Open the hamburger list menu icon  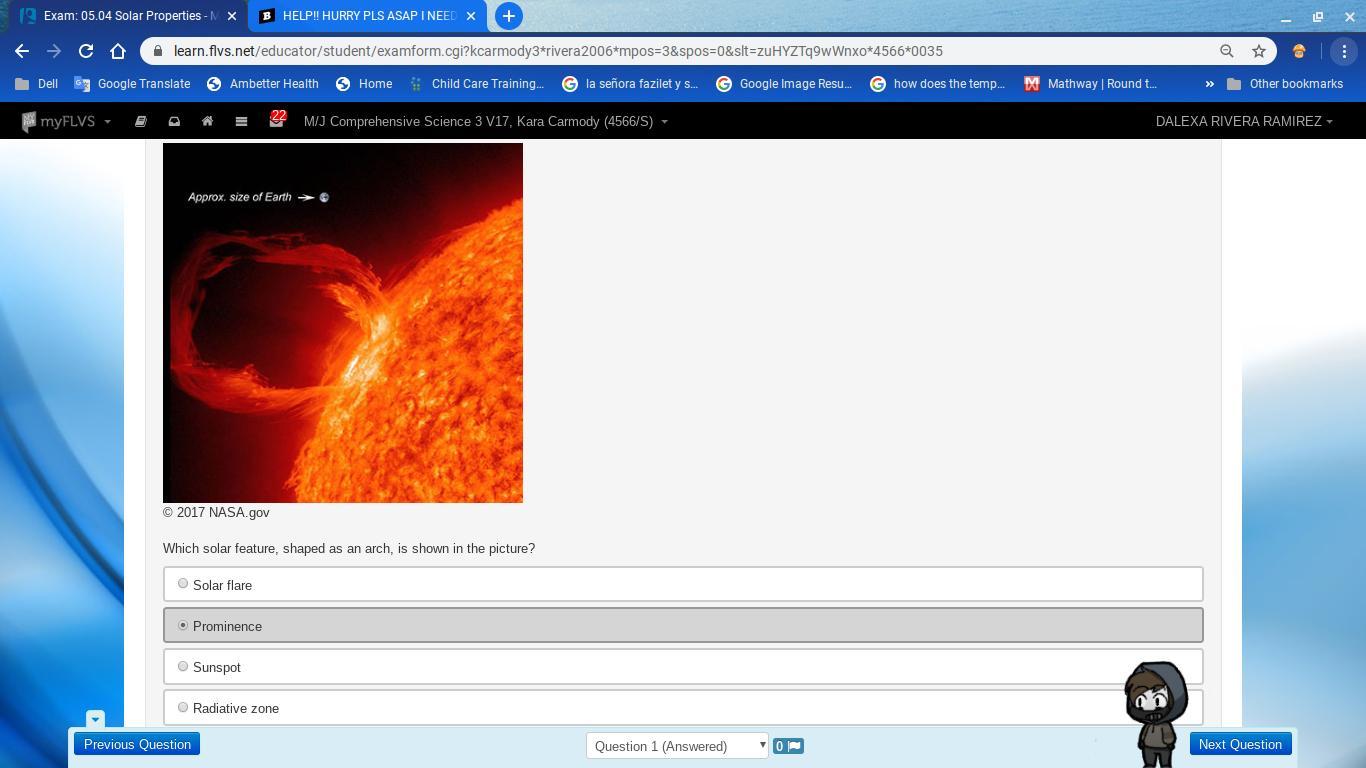[x=241, y=121]
